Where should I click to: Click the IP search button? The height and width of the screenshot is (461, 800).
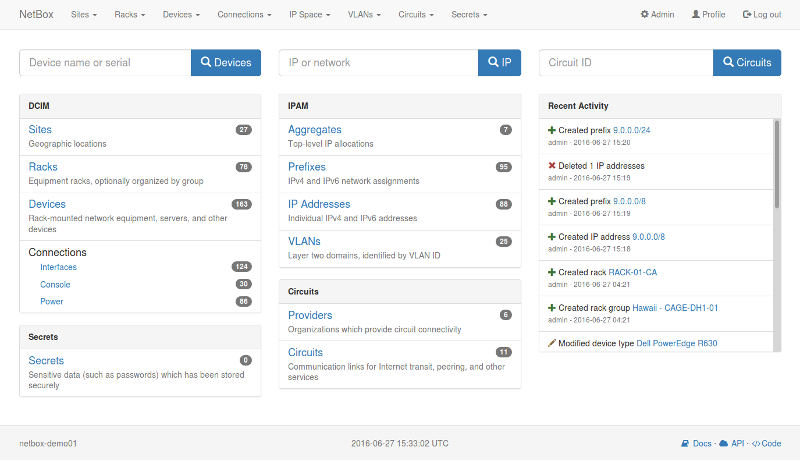click(499, 62)
